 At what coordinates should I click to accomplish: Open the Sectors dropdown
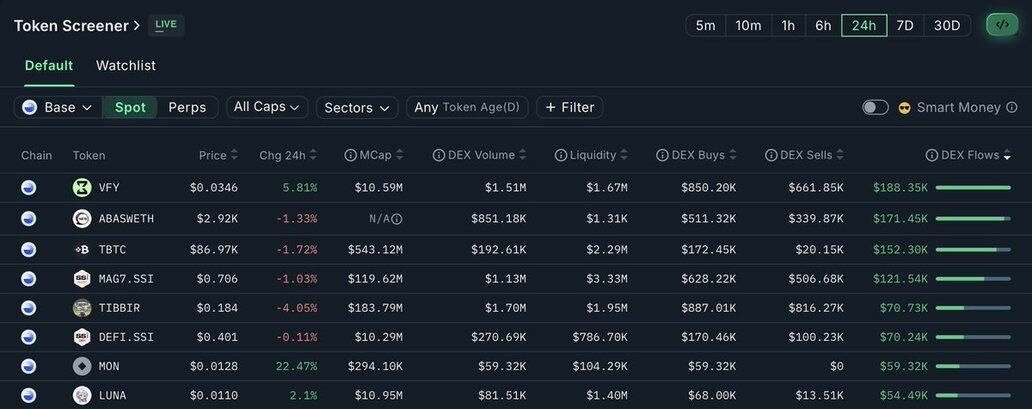(356, 107)
